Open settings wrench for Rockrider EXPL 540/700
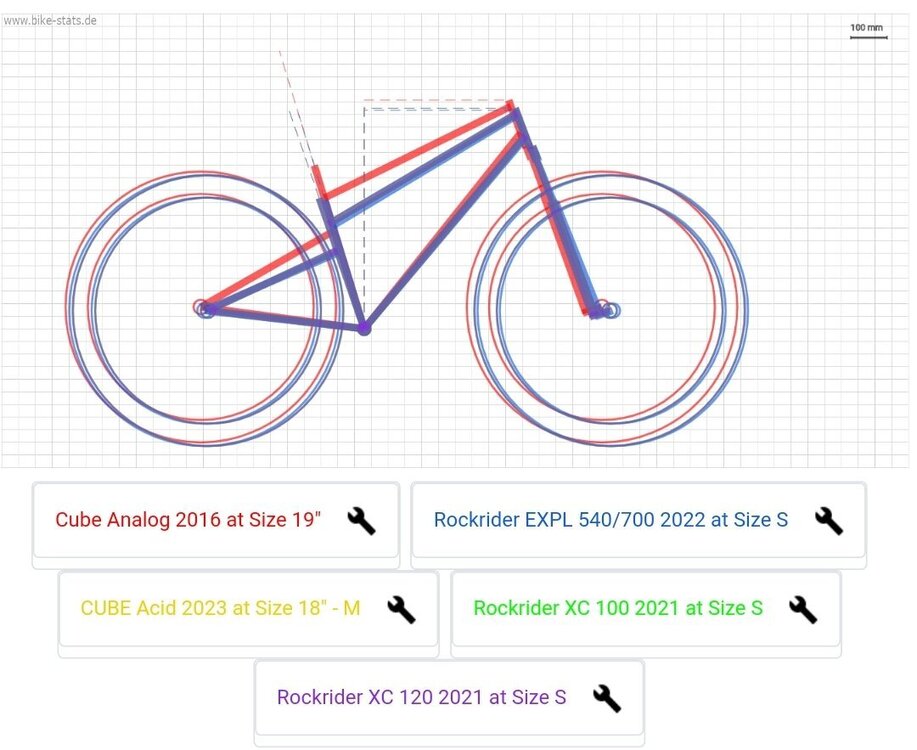 coord(828,520)
